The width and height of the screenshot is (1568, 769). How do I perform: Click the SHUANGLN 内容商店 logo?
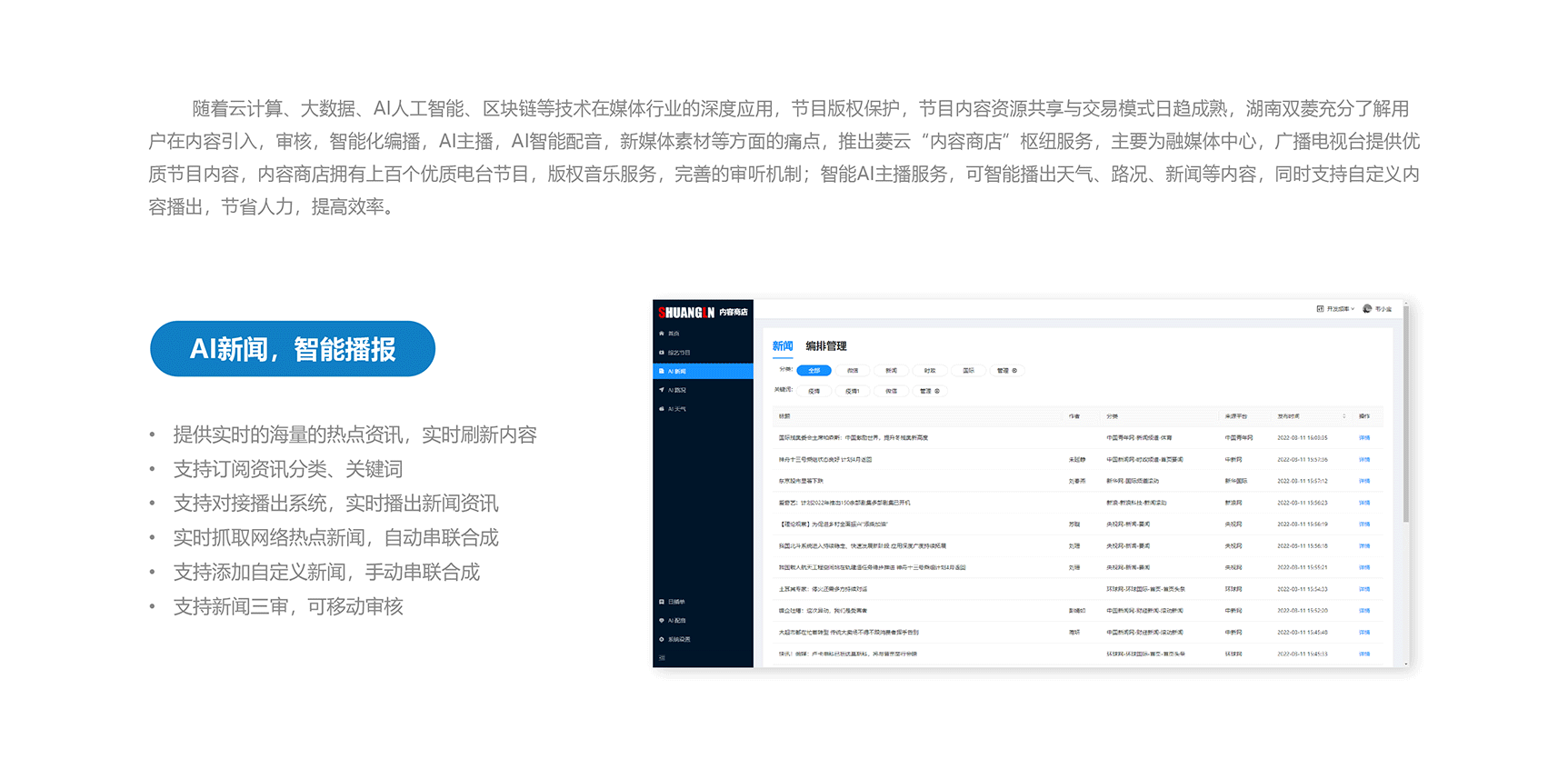pos(703,312)
